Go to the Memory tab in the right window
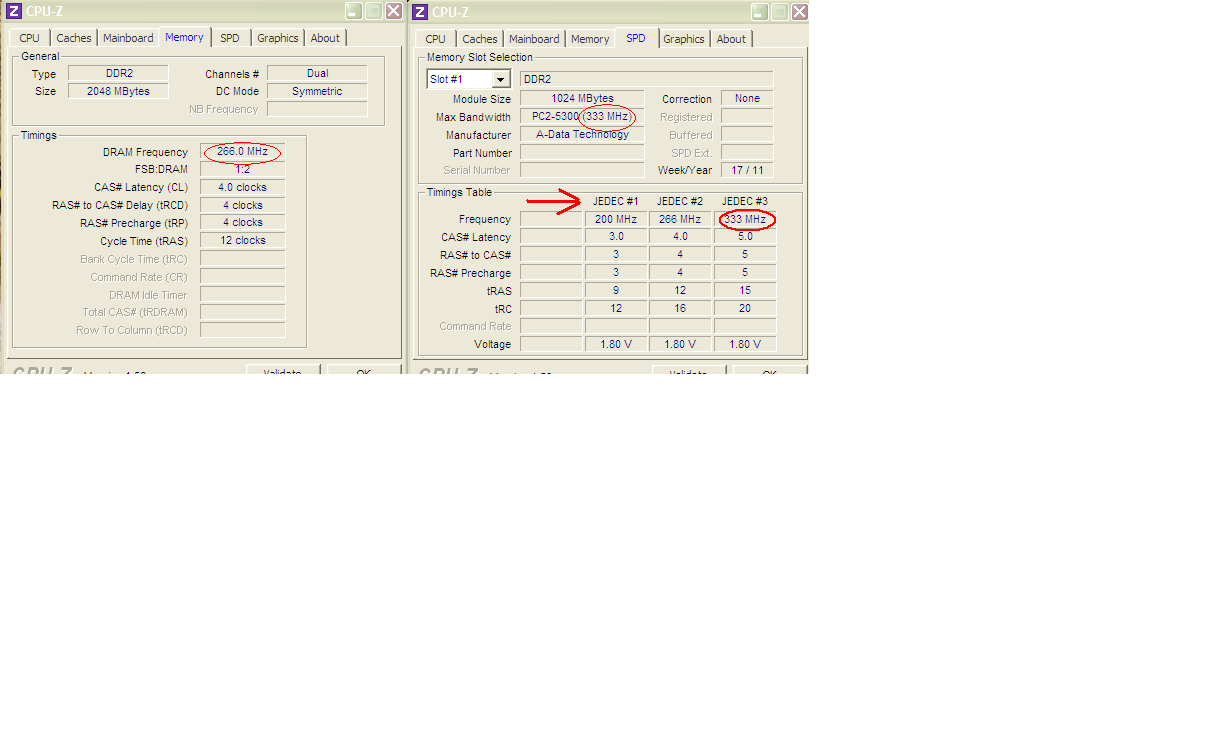This screenshot has width=1218, height=748. (590, 39)
